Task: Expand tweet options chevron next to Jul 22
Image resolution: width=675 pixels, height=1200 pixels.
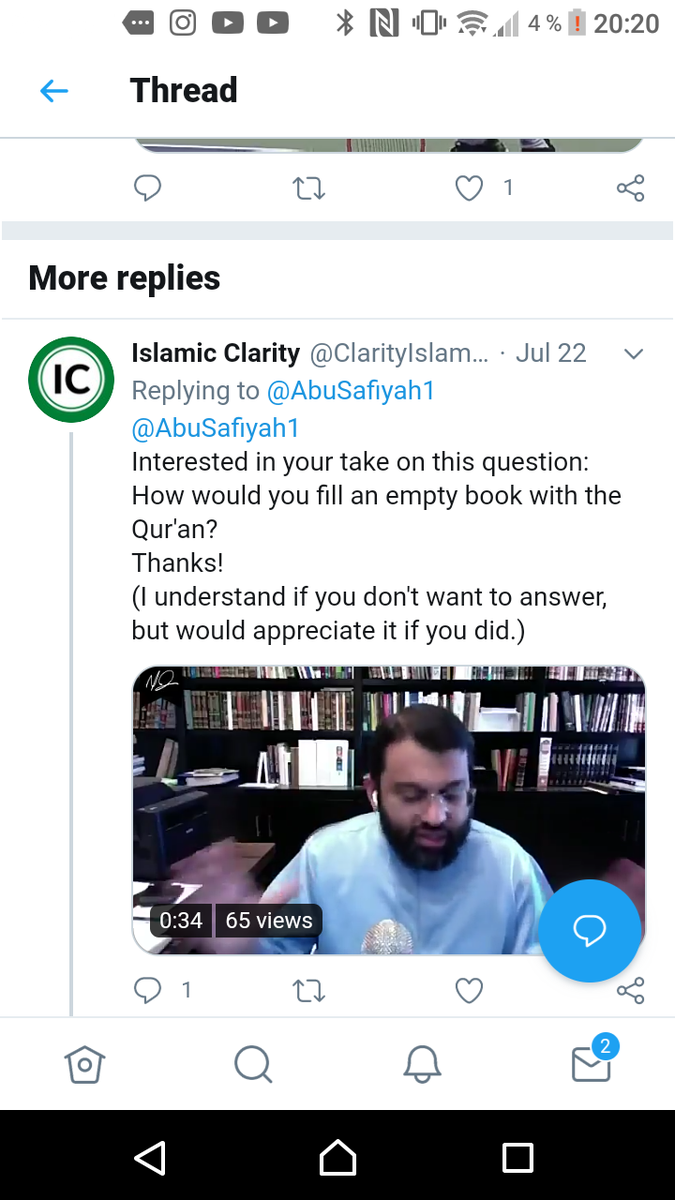Action: point(633,354)
